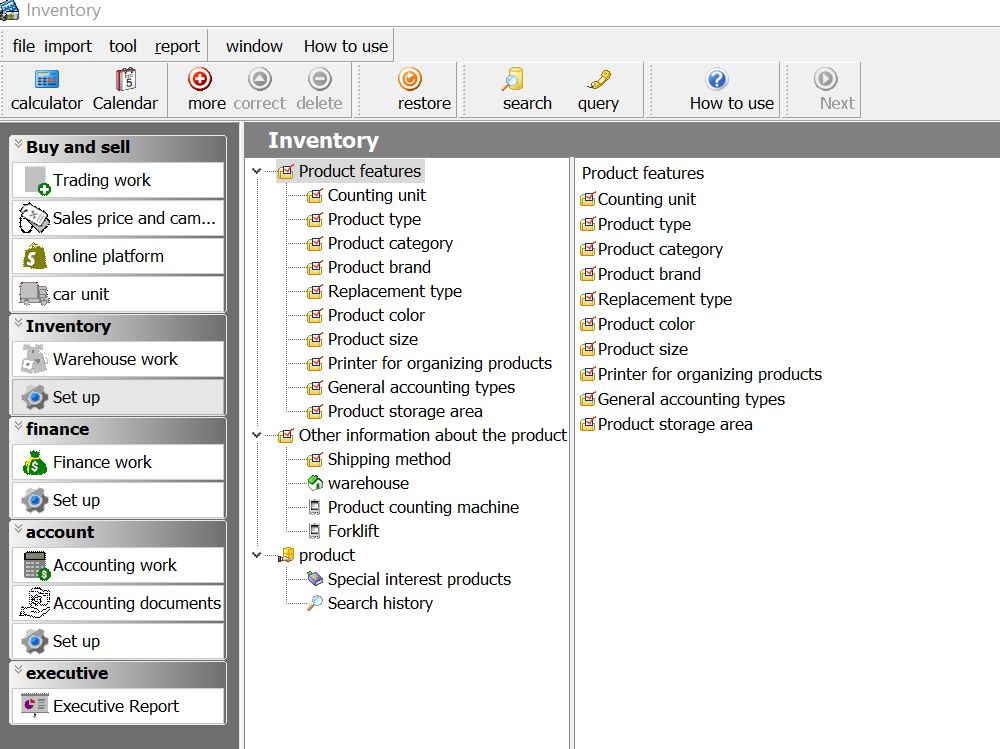The height and width of the screenshot is (749, 1000).
Task: Collapse the Product features tree node
Action: 256,172
